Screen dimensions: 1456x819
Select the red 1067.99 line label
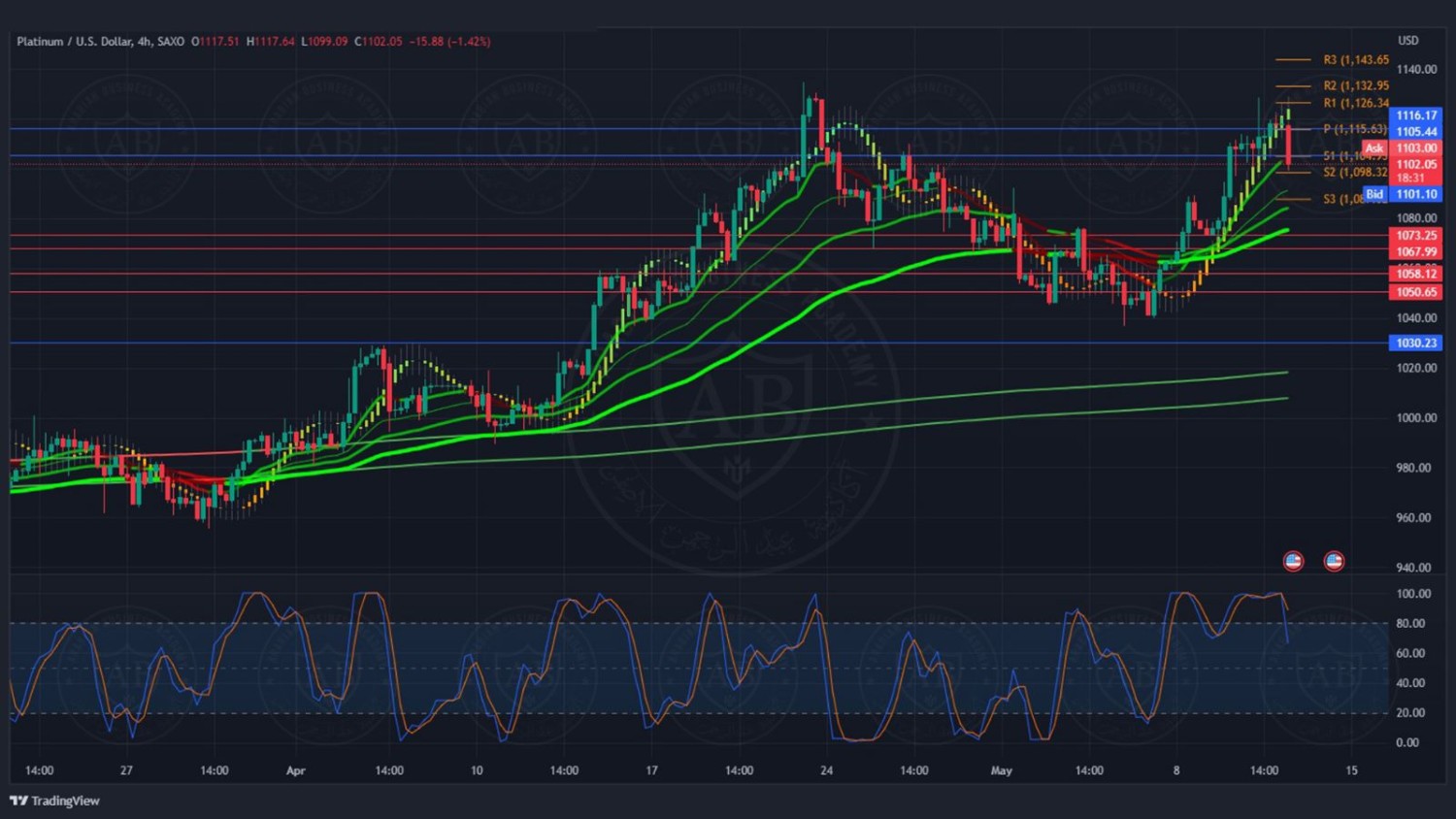tap(1416, 252)
